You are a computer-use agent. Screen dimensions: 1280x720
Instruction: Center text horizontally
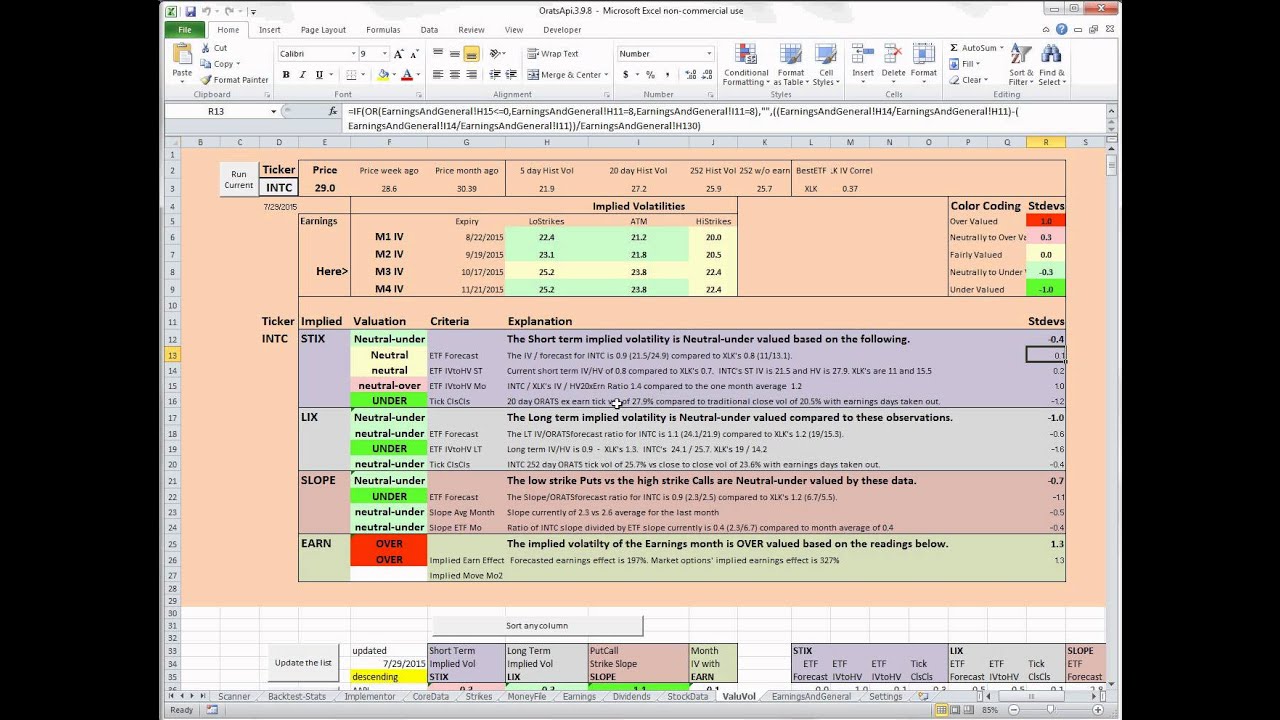click(455, 75)
